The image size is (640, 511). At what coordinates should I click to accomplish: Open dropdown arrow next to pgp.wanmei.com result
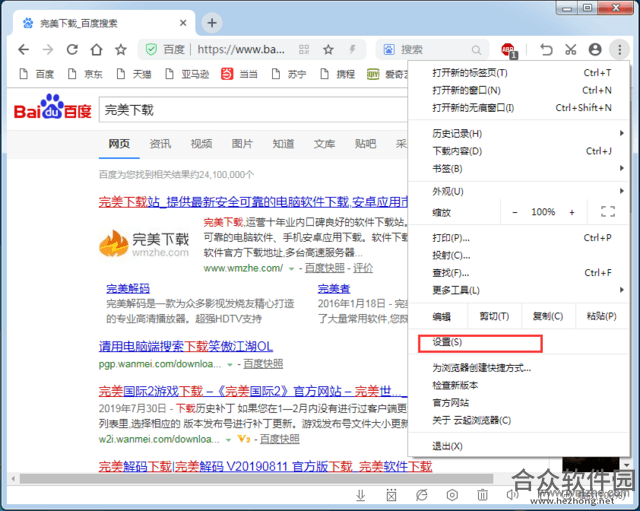pyautogui.click(x=230, y=364)
